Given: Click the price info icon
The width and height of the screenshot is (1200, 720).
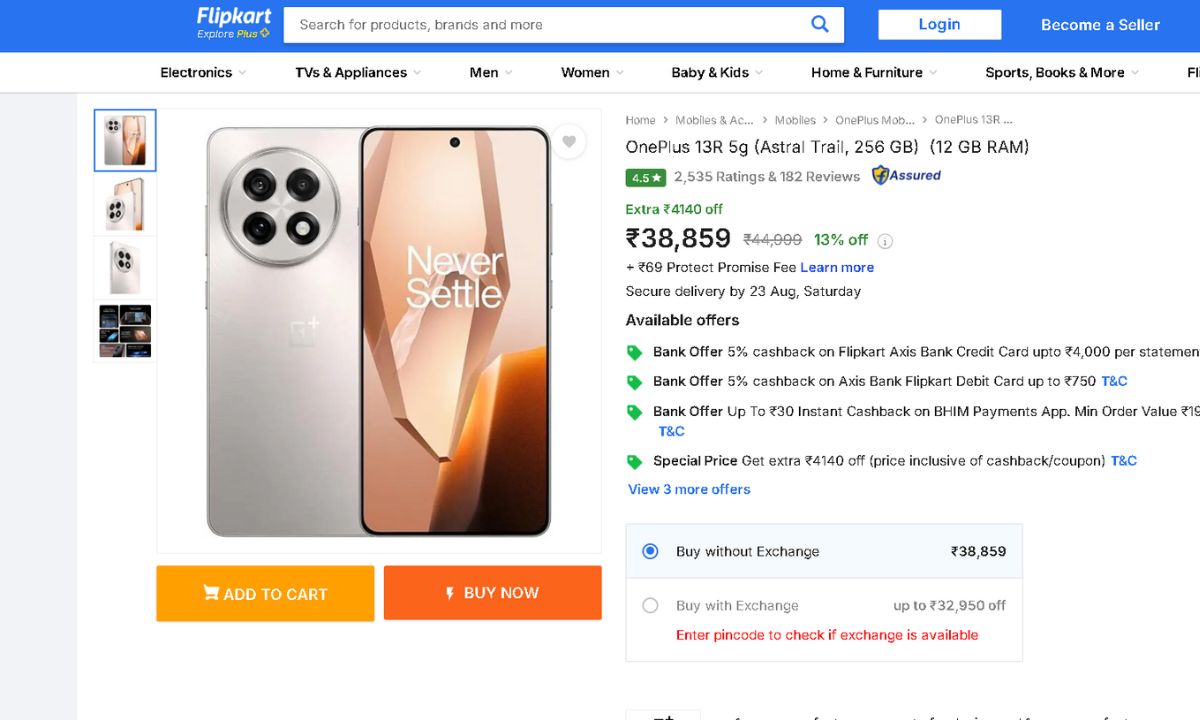Looking at the screenshot, I should [885, 241].
